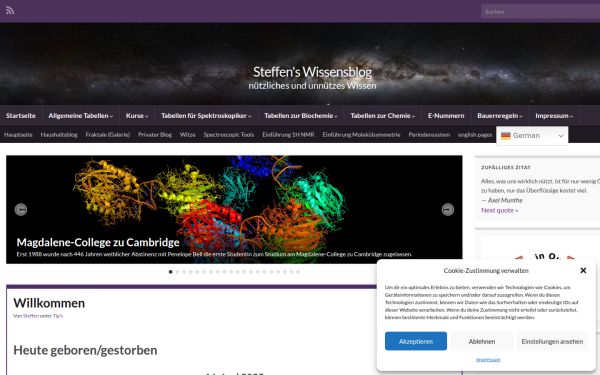Switch to english pages
The width and height of the screenshot is (600, 375).
click(x=475, y=135)
